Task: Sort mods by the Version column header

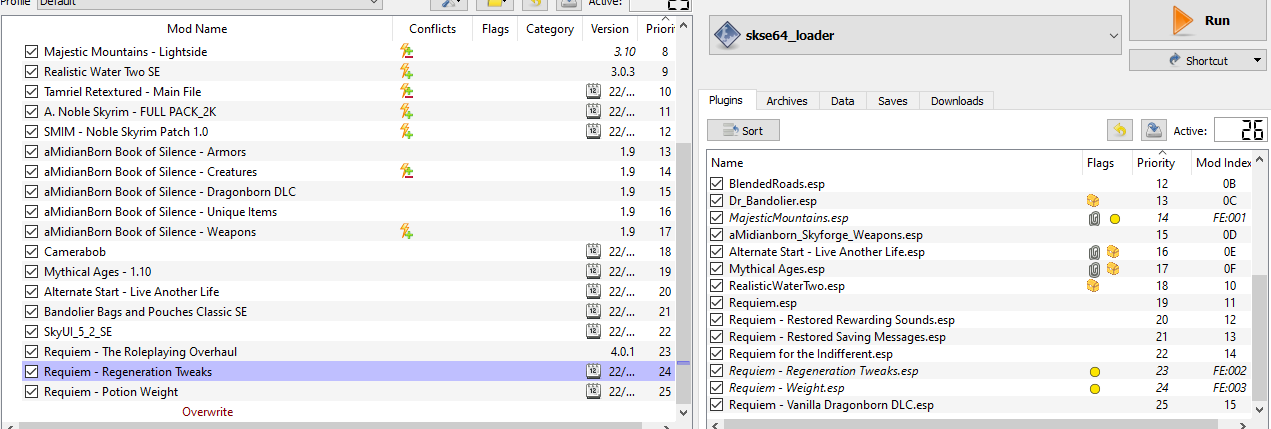Action: [x=610, y=29]
